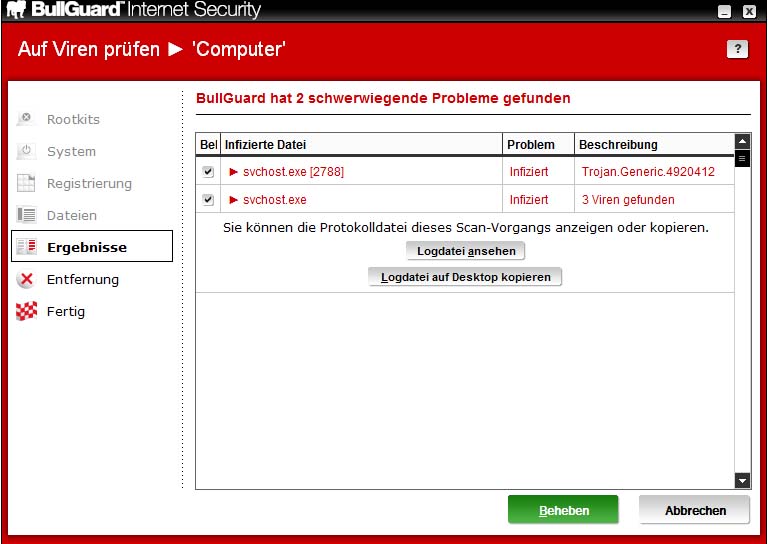Click the scroll up arrow in results list
Screen dimensions: 768x544
(x=742, y=141)
